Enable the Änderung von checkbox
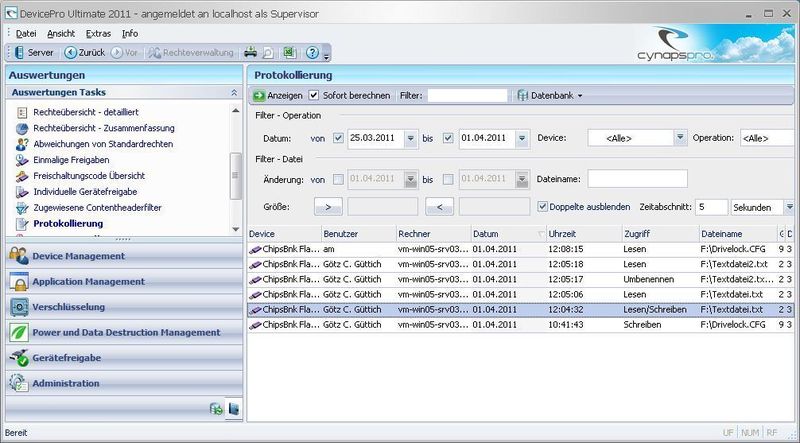800x443 pixels. 338,179
